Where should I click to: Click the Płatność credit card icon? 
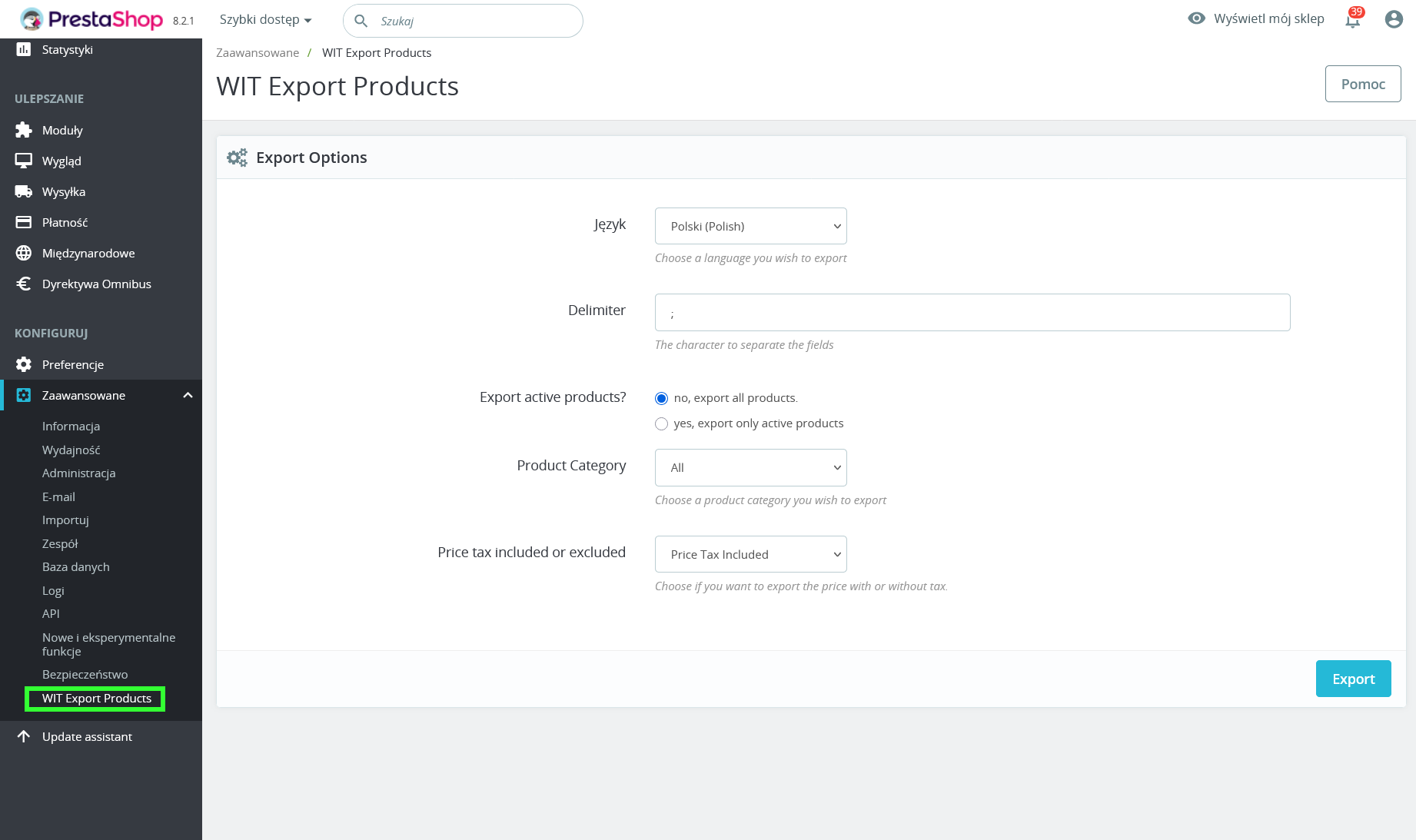point(24,222)
